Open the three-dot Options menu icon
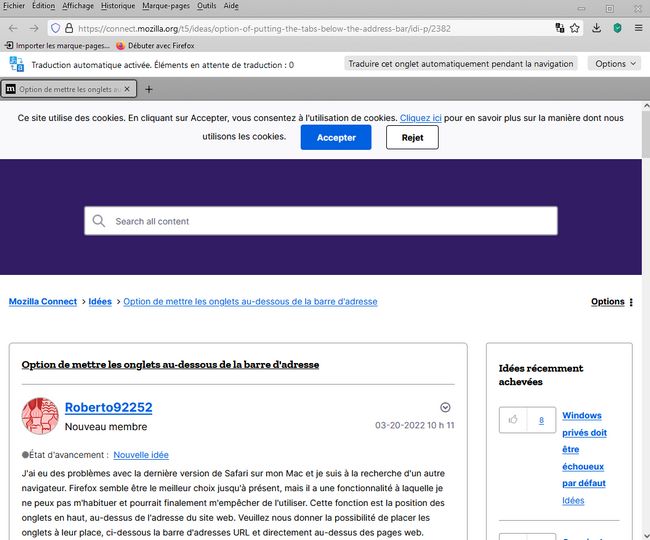650x540 pixels. [631, 302]
